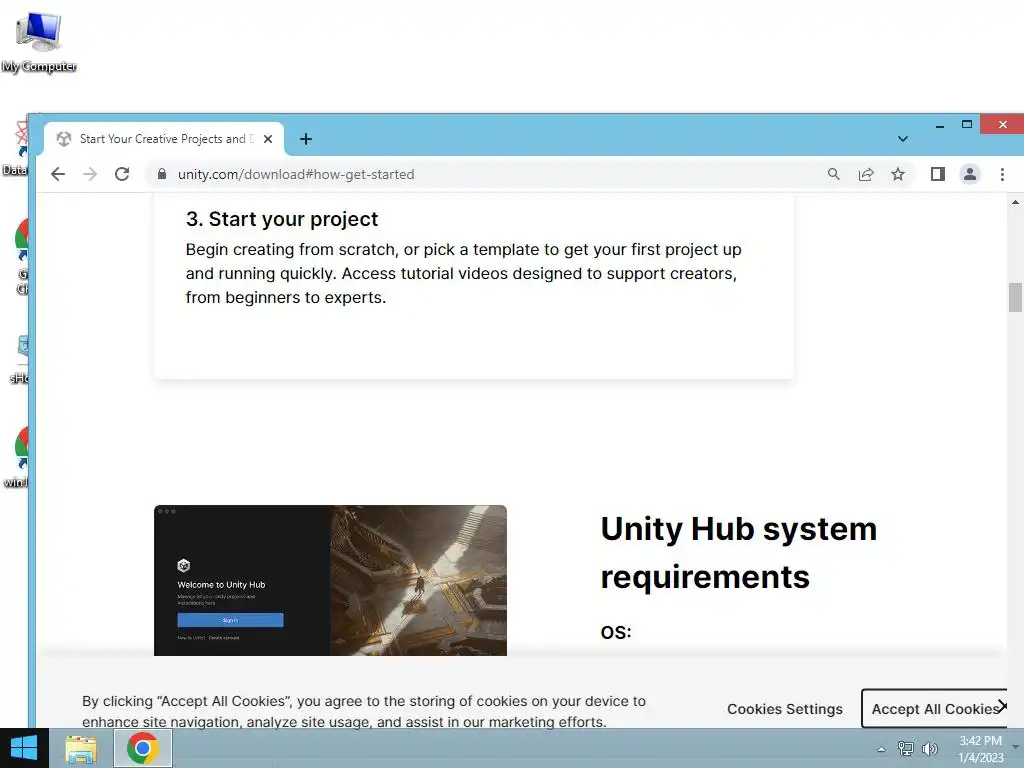Click the address bar URL unity.com/download
Viewport: 1024px width, 768px height.
[x=296, y=174]
